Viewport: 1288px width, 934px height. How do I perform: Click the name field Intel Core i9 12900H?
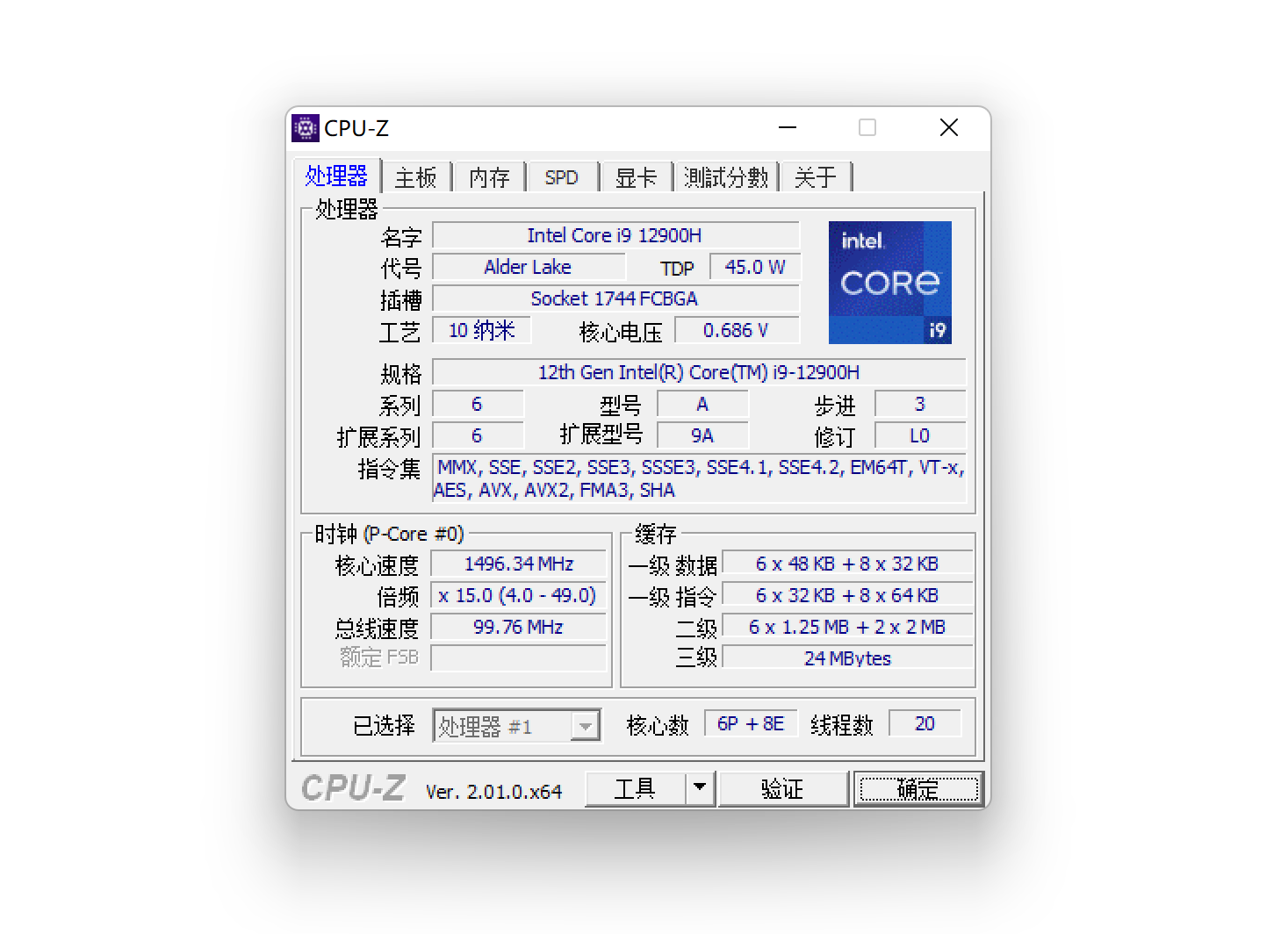click(615, 235)
